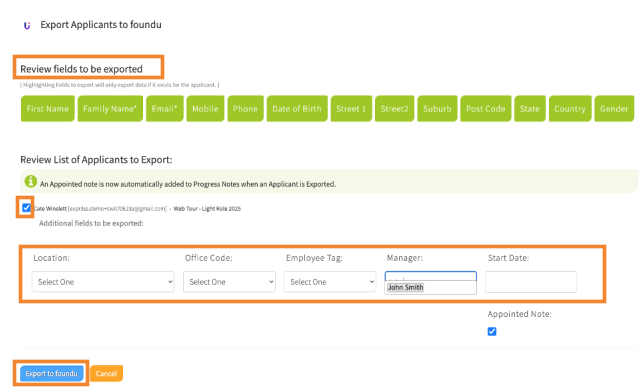Open the Employee Tag dropdown
The image size is (643, 391).
pyautogui.click(x=330, y=282)
